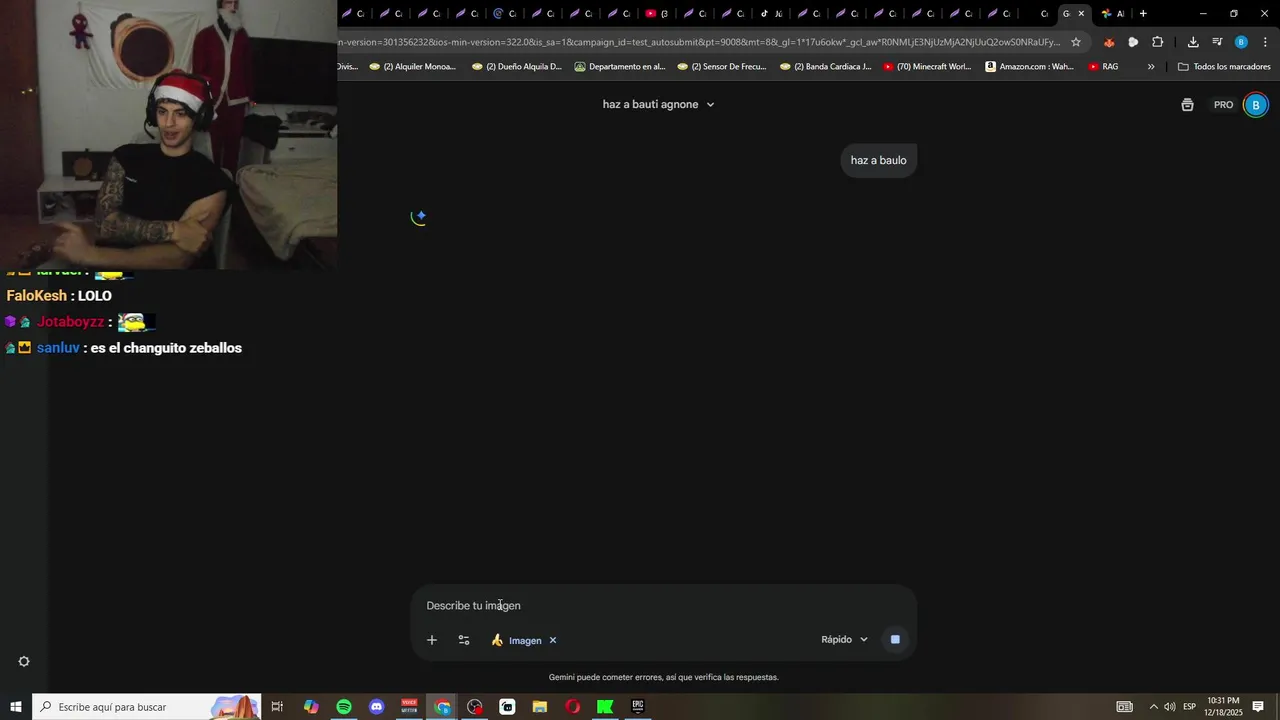The width and height of the screenshot is (1280, 720).
Task: Open Kick app from the taskbar
Action: (605, 707)
